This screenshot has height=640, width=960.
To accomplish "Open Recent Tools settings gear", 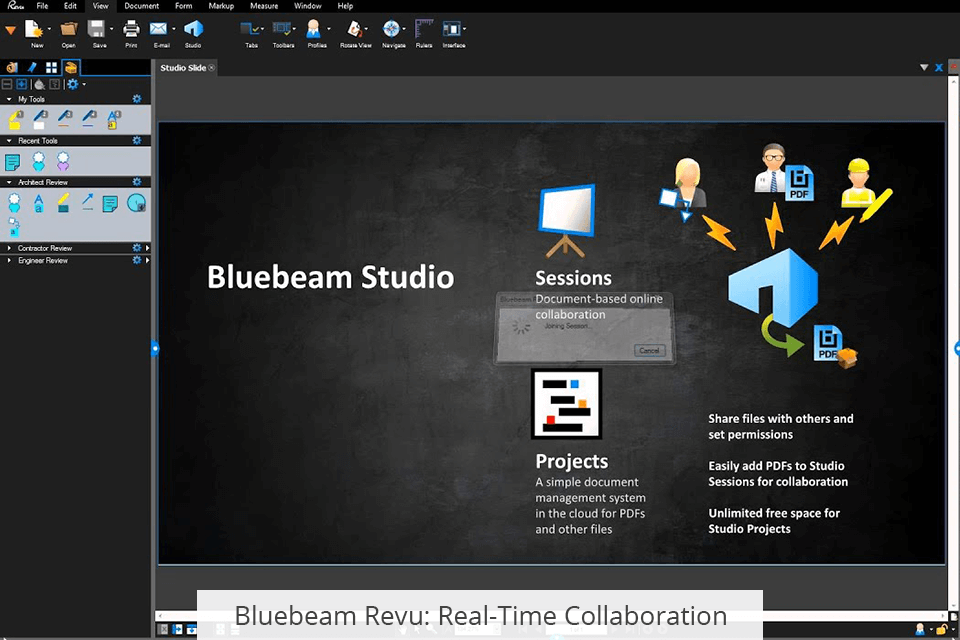I will pos(137,140).
